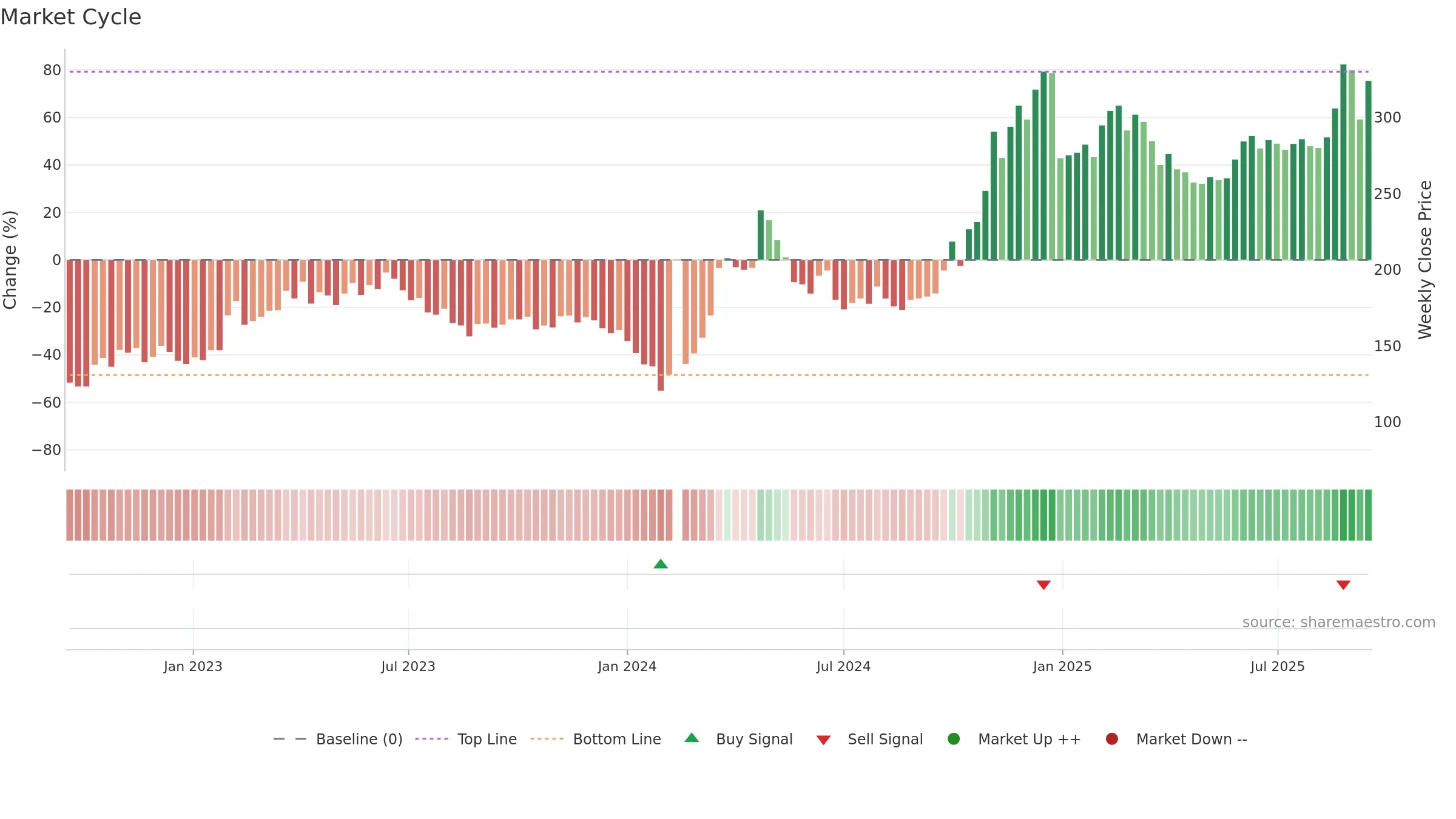Image resolution: width=1456 pixels, height=819 pixels.
Task: Click the Market Cycle chart title
Action: click(x=71, y=17)
